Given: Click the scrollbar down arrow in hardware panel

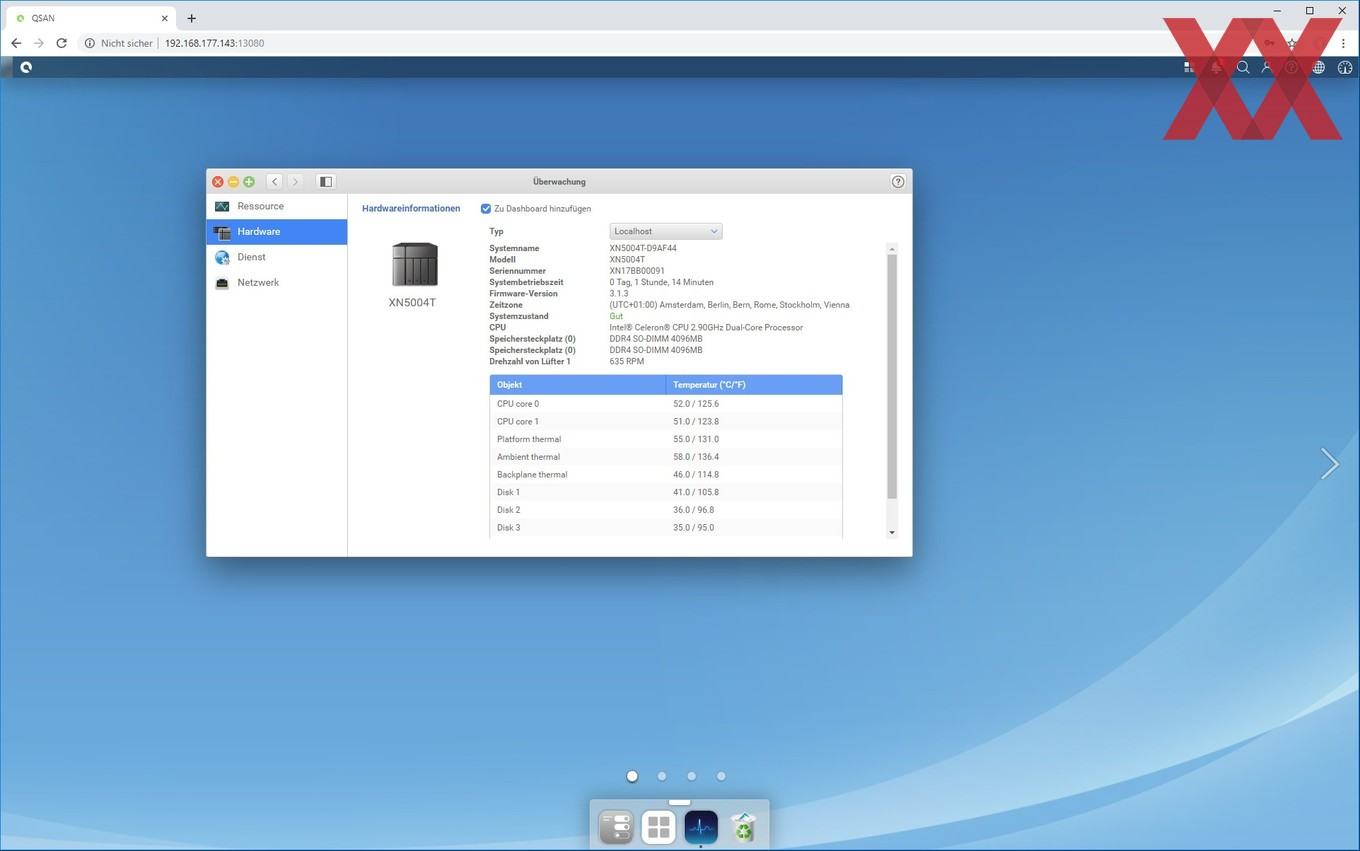Looking at the screenshot, I should (892, 533).
